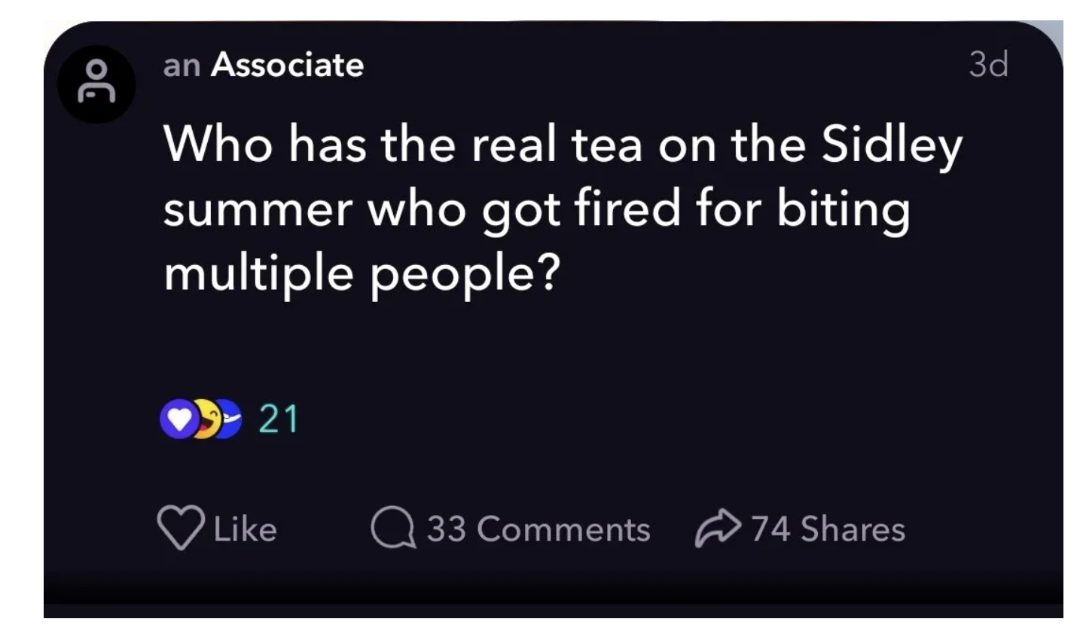
Task: View reactions via the 21 count
Action: click(278, 420)
